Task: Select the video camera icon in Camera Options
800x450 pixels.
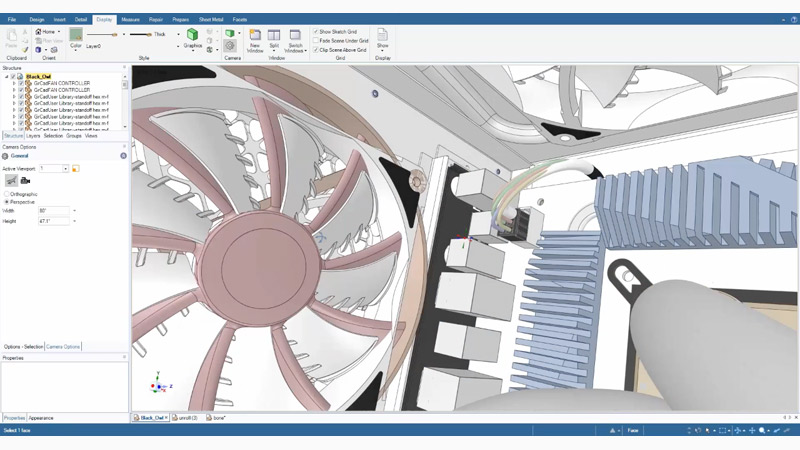Action: click(x=25, y=180)
